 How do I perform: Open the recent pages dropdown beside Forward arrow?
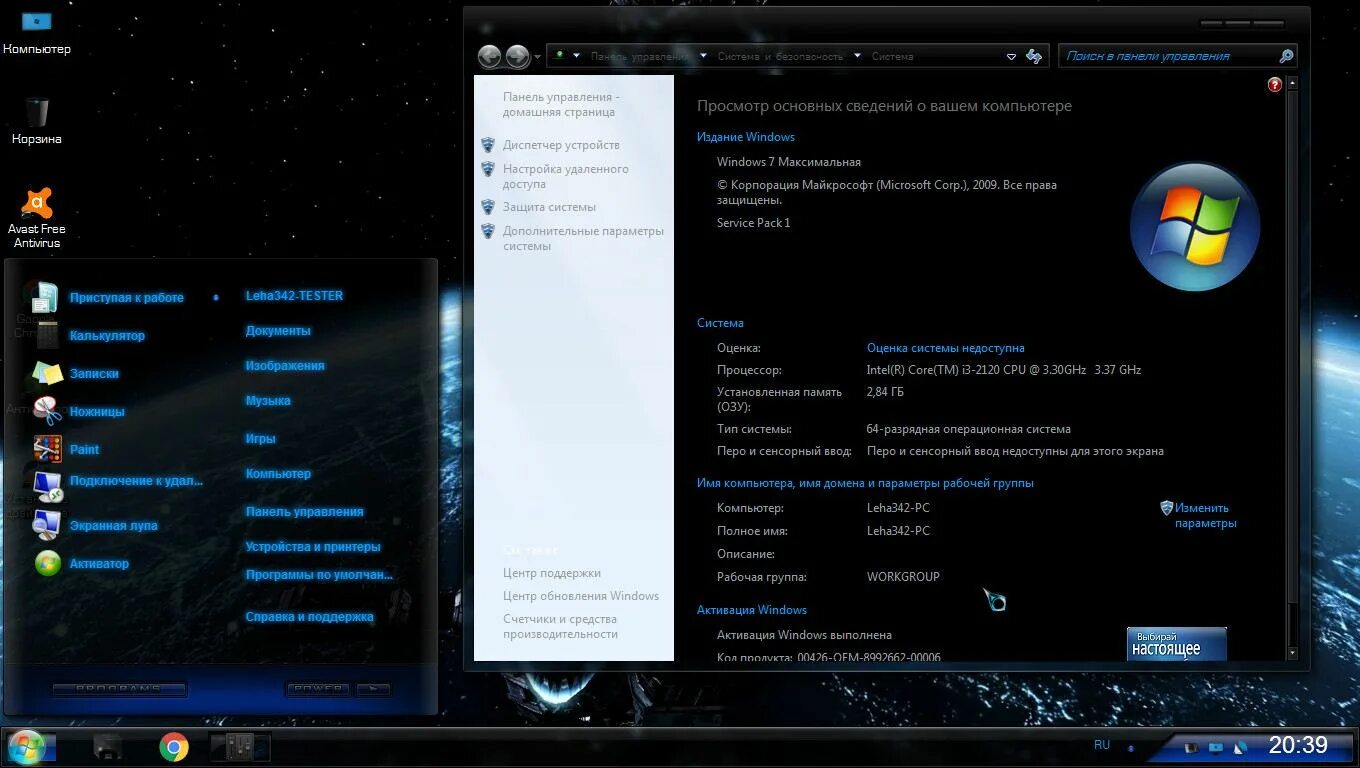537,57
